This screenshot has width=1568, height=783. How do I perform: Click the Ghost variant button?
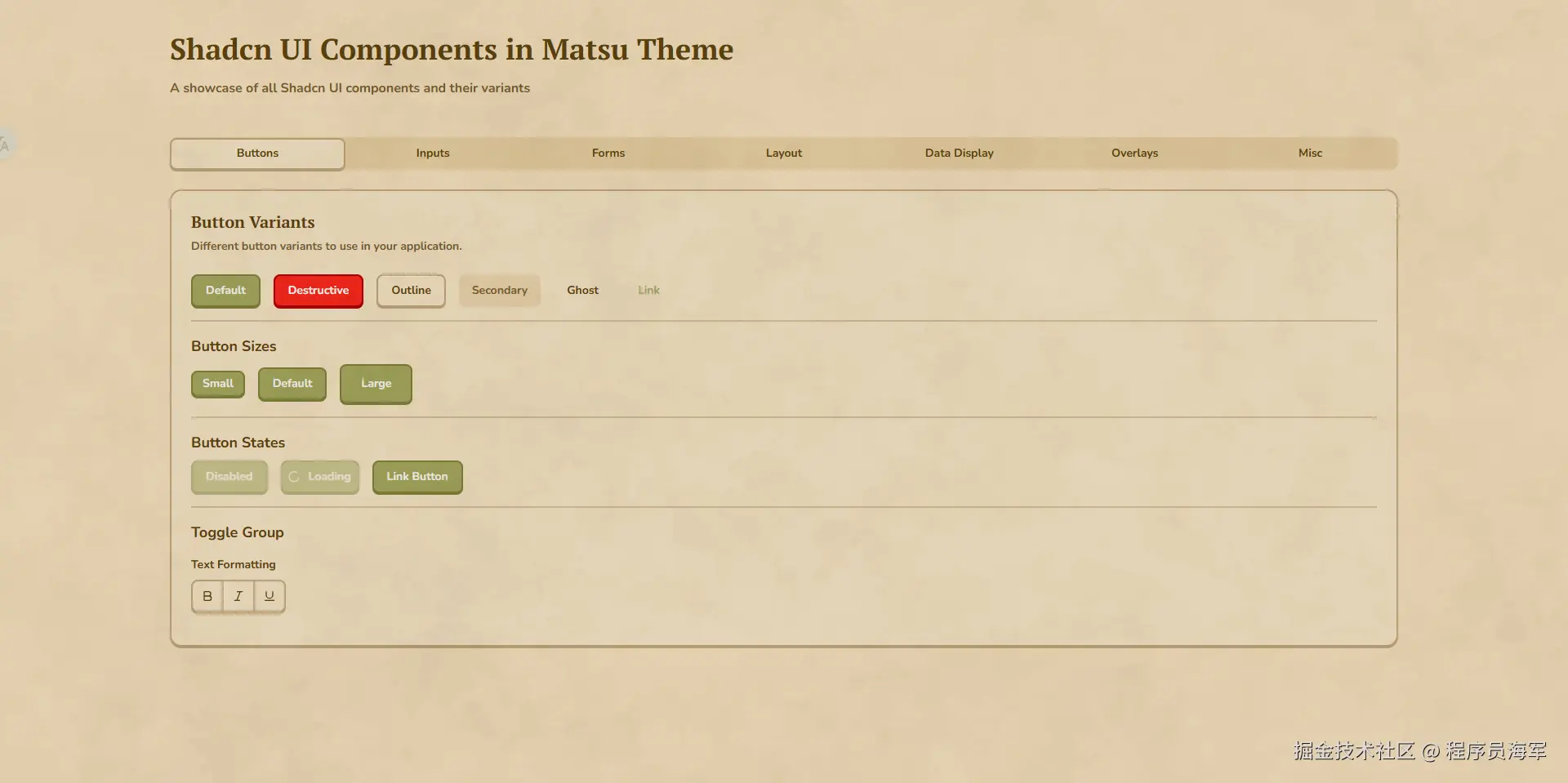pyautogui.click(x=583, y=291)
